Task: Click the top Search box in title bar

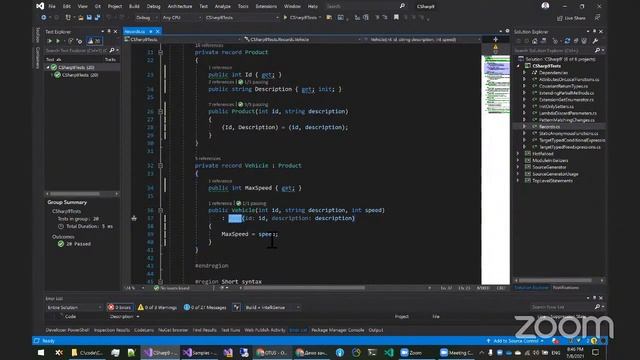Action: (x=366, y=6)
